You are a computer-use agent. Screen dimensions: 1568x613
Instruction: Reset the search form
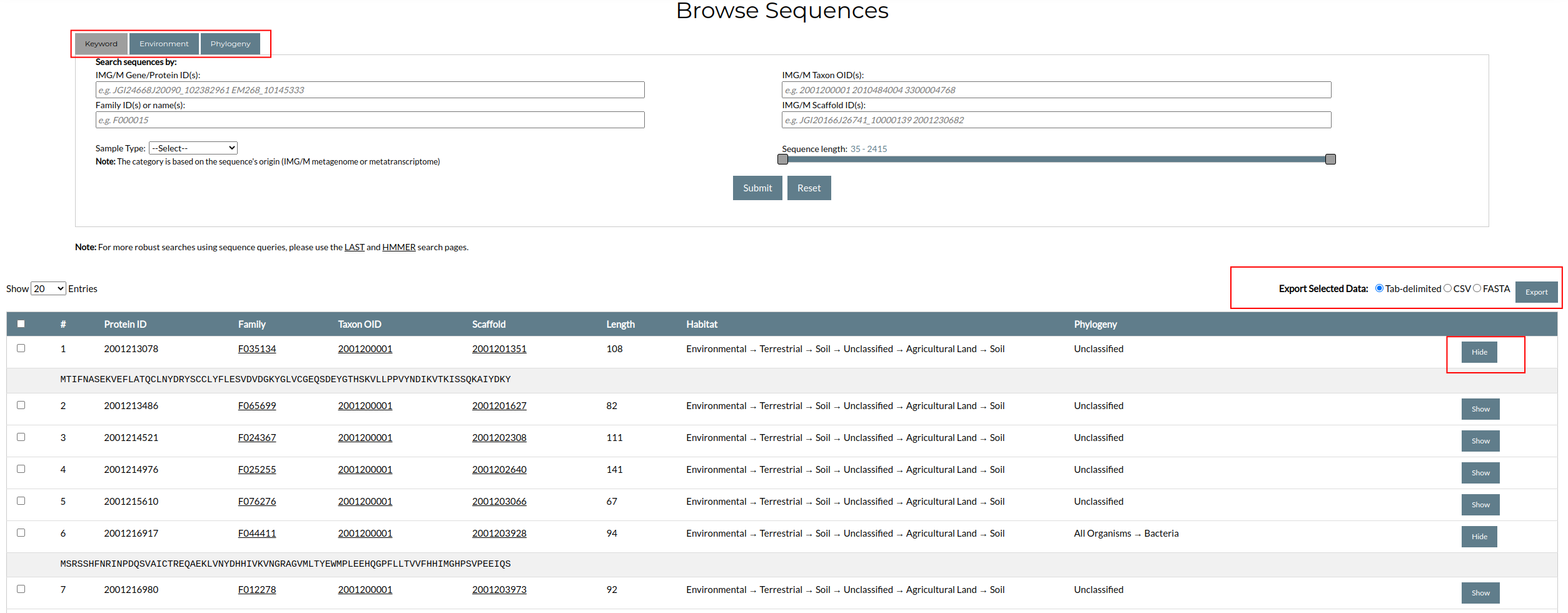[808, 188]
